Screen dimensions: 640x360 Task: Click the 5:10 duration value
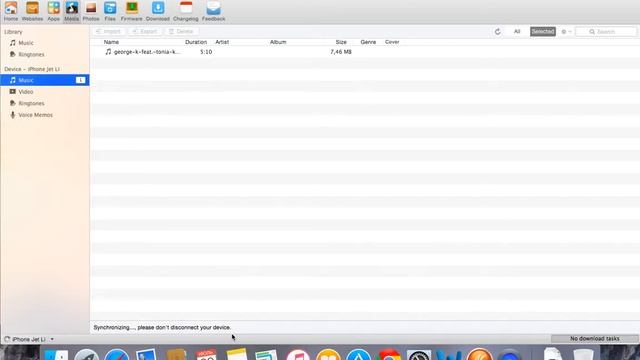206,52
